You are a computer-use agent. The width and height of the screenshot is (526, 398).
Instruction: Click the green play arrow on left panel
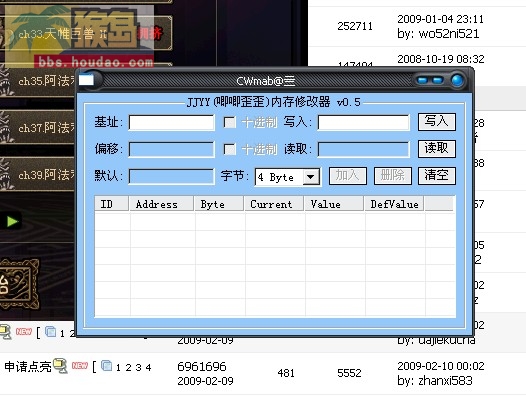[12, 221]
